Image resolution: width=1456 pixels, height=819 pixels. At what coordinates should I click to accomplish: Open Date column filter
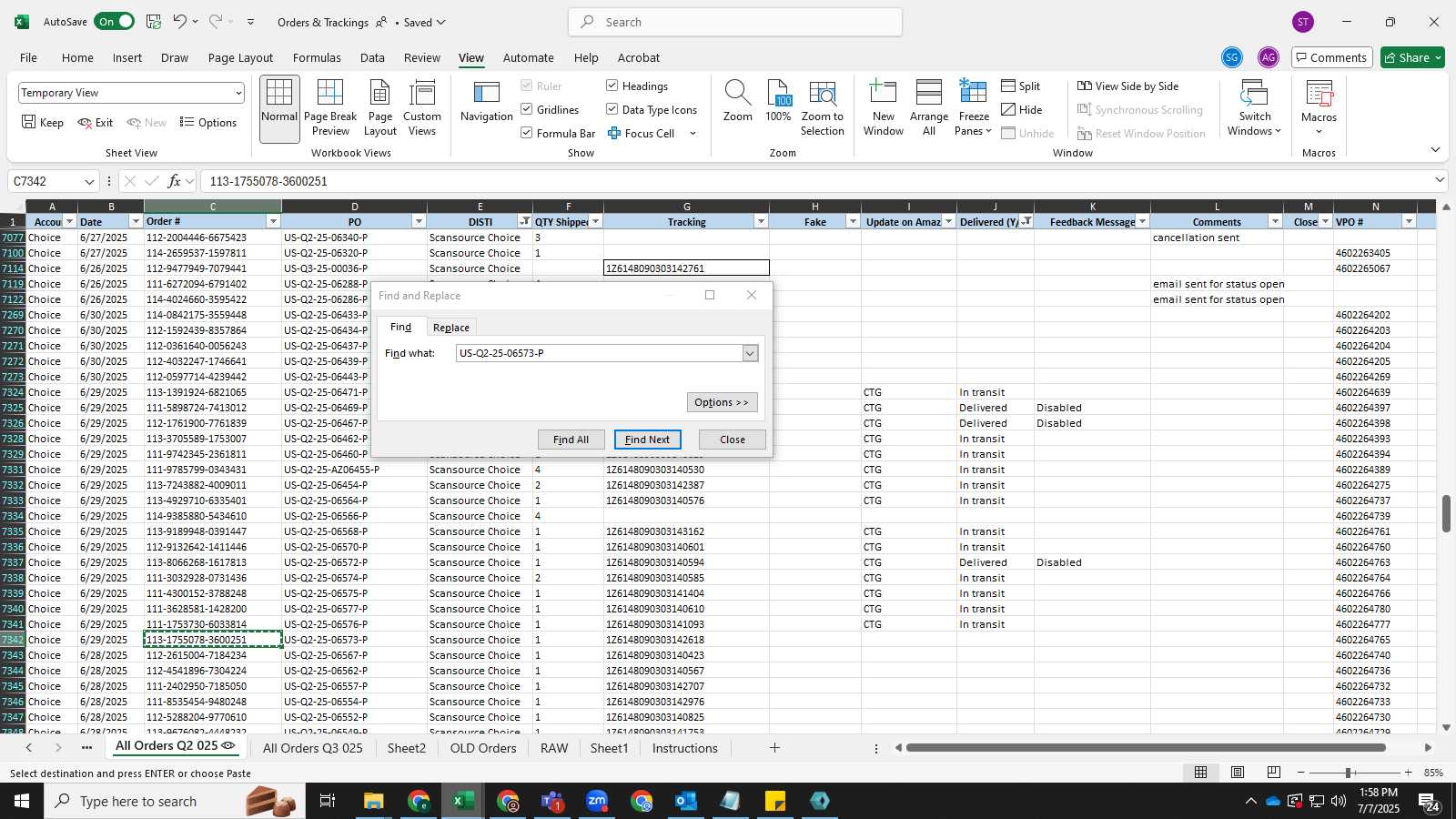pos(136,221)
